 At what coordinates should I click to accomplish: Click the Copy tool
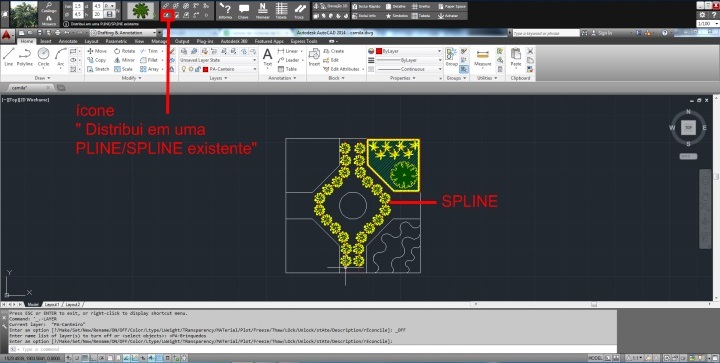tap(97, 60)
